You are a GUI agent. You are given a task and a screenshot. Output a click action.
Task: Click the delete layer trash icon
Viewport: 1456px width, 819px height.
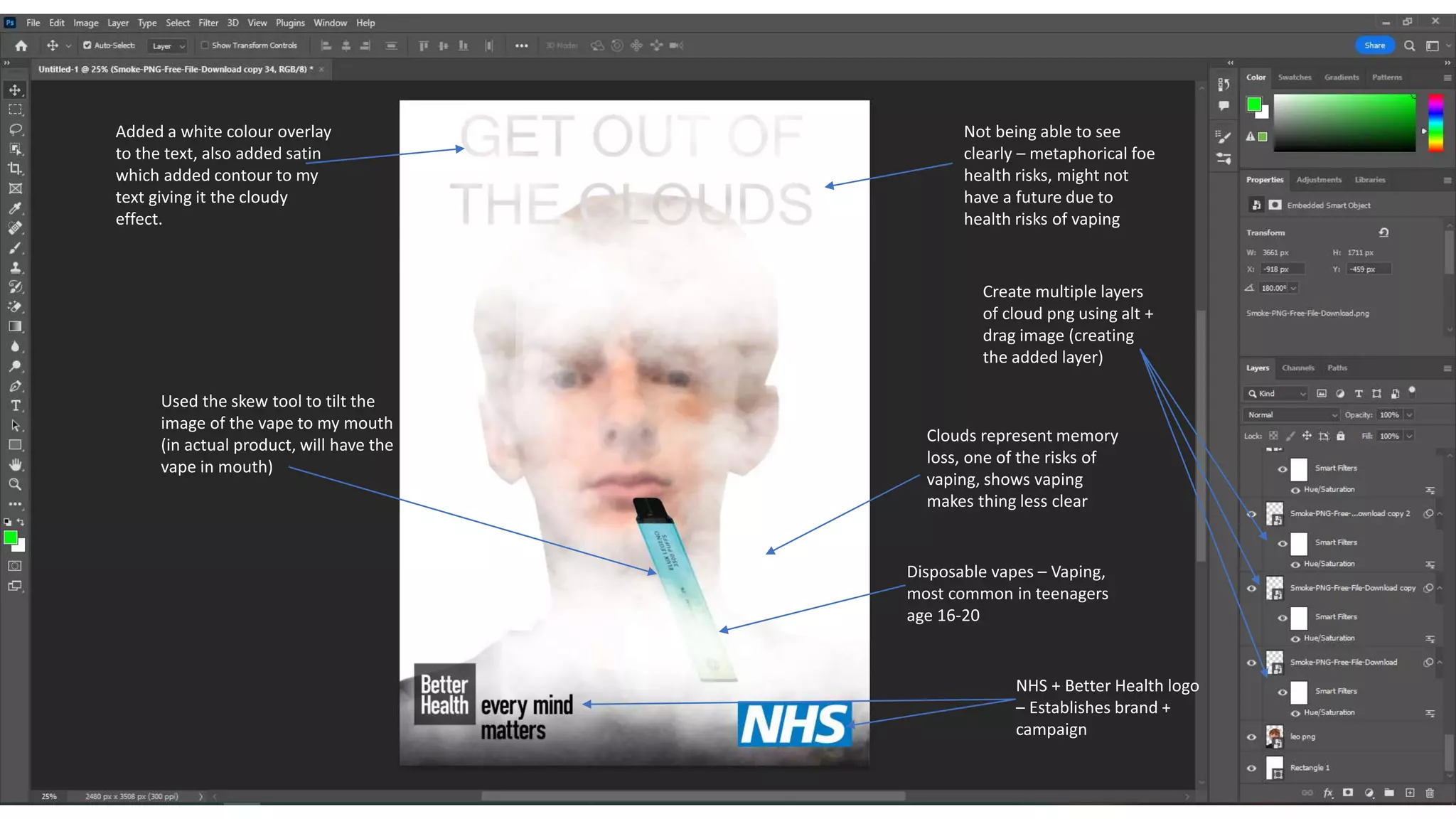(1430, 793)
